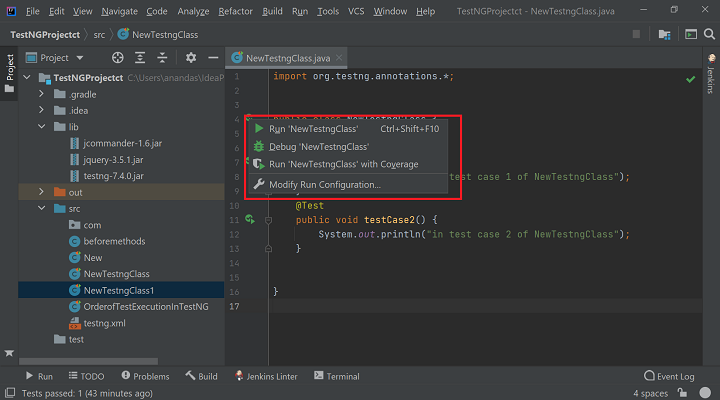This screenshot has height=400, width=720.
Task: Open Project panel settings gear
Action: [191, 57]
